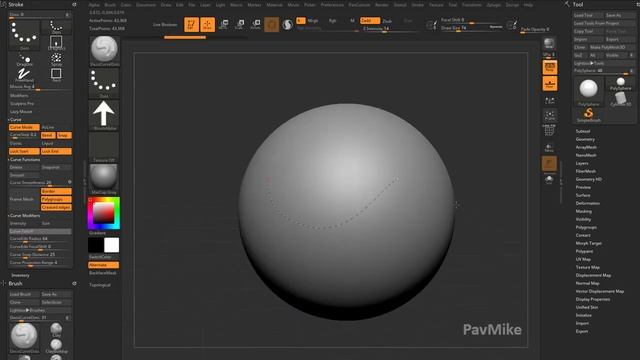
Task: Switch to Move mode in top toolbar
Action: coord(224,24)
